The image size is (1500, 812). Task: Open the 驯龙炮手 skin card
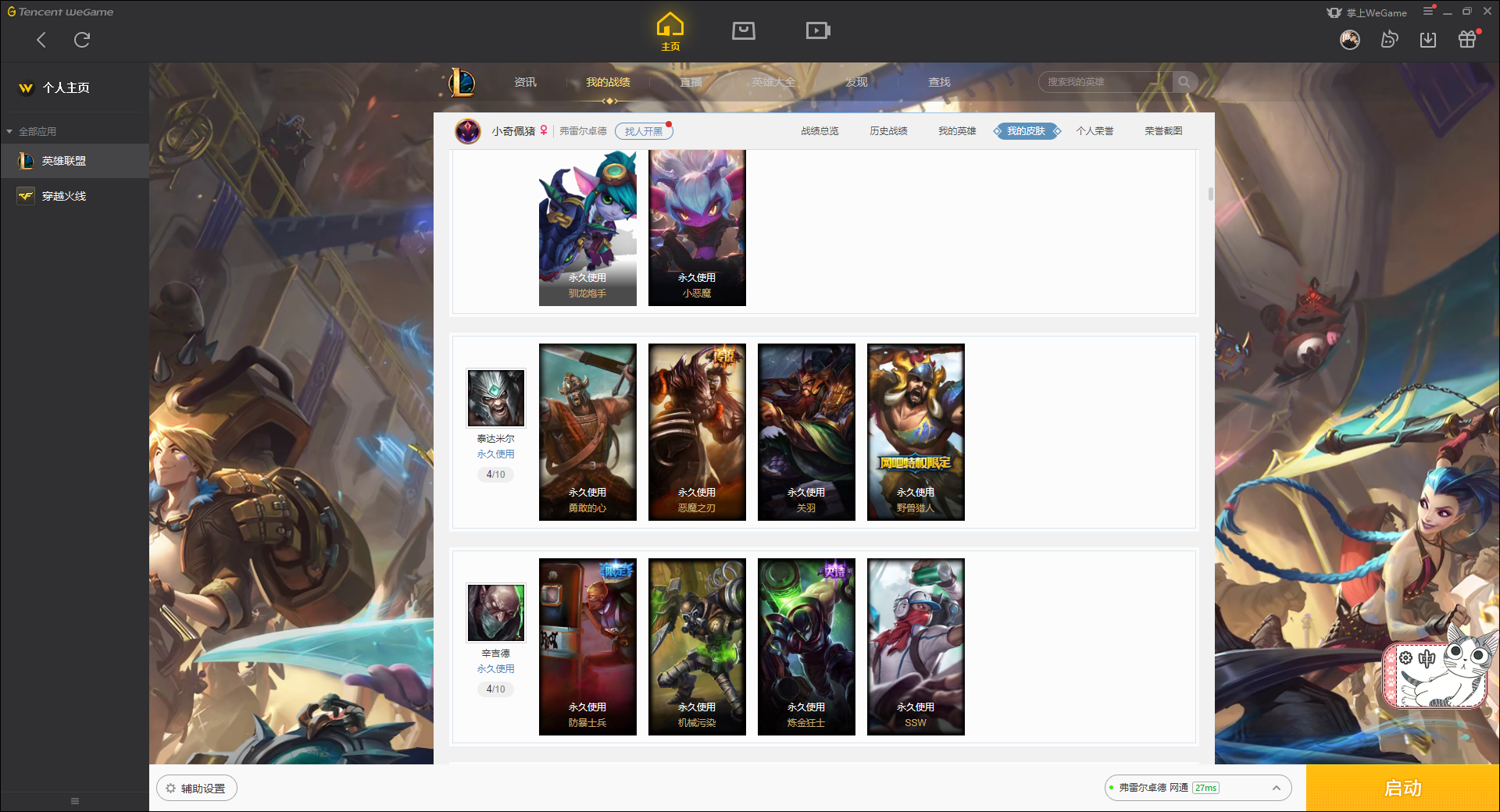point(587,227)
